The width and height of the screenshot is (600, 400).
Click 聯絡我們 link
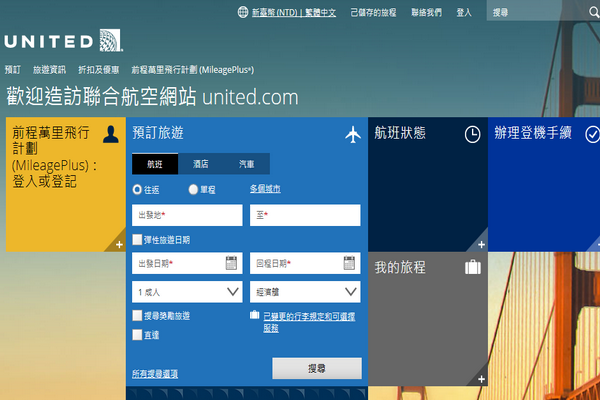coord(427,13)
